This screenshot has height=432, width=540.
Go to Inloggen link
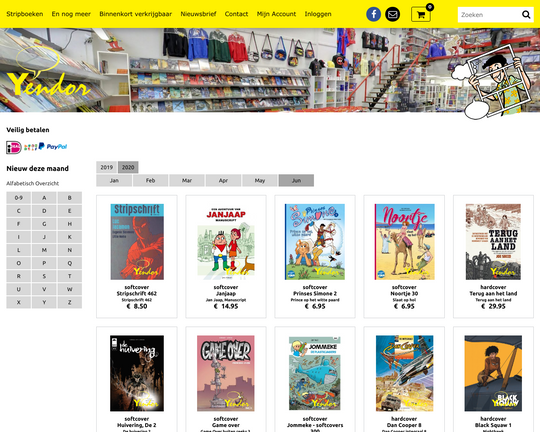318,14
